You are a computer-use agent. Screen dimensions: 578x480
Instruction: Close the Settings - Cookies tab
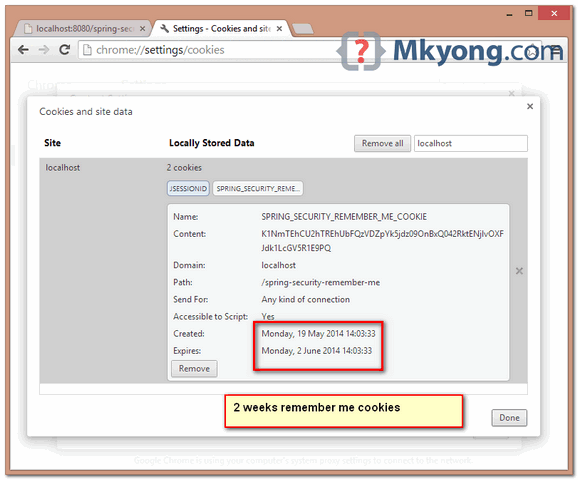pos(279,28)
